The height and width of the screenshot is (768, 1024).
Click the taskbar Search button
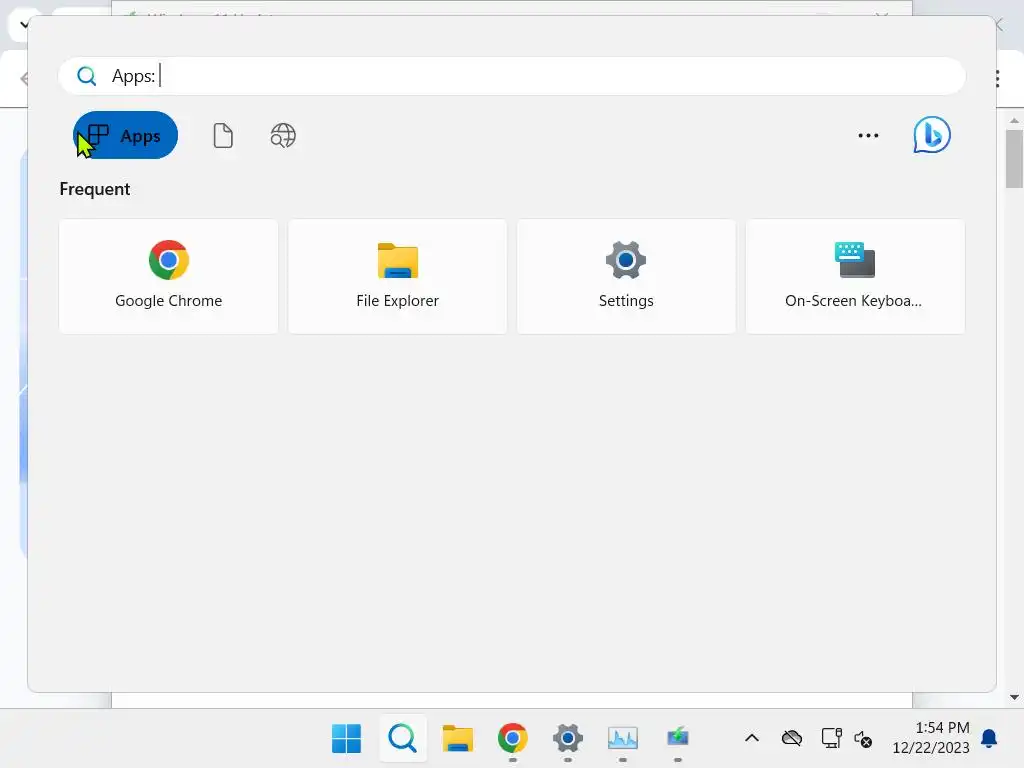click(x=402, y=739)
